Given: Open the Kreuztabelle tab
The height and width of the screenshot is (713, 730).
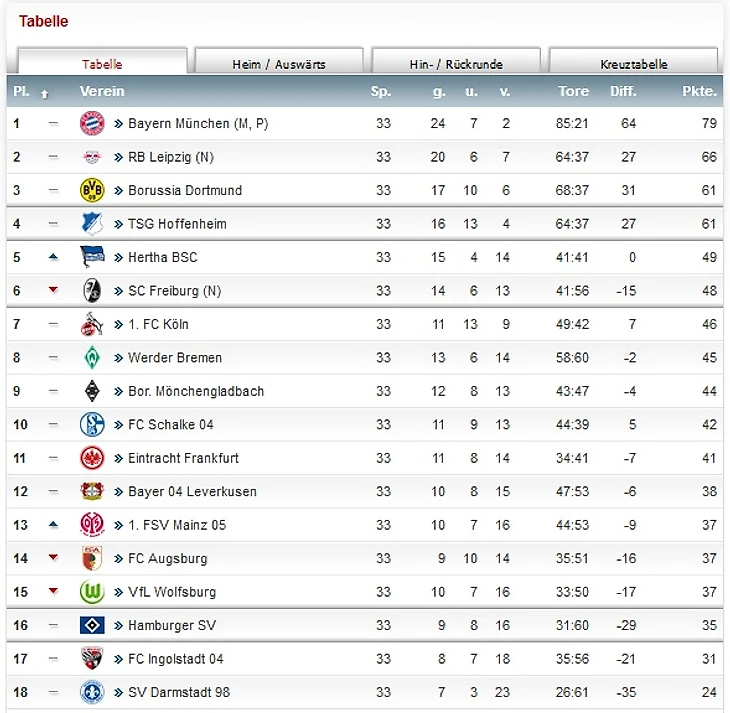Looking at the screenshot, I should point(634,63).
